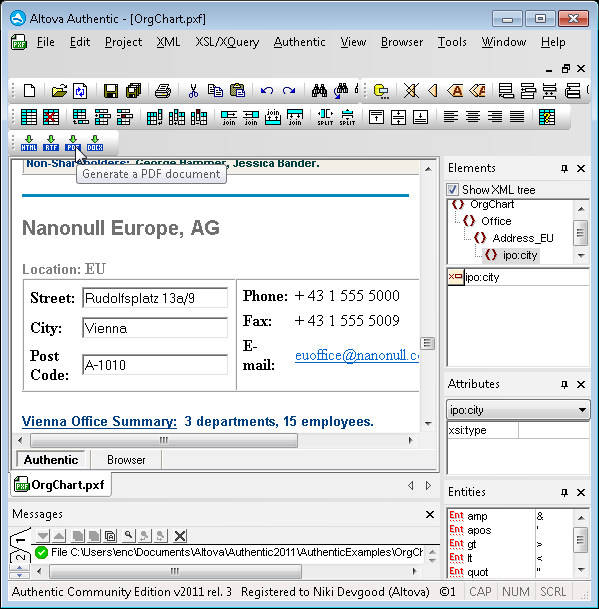Image resolution: width=599 pixels, height=609 pixels.
Task: Click the Save All icon
Action: (x=134, y=91)
